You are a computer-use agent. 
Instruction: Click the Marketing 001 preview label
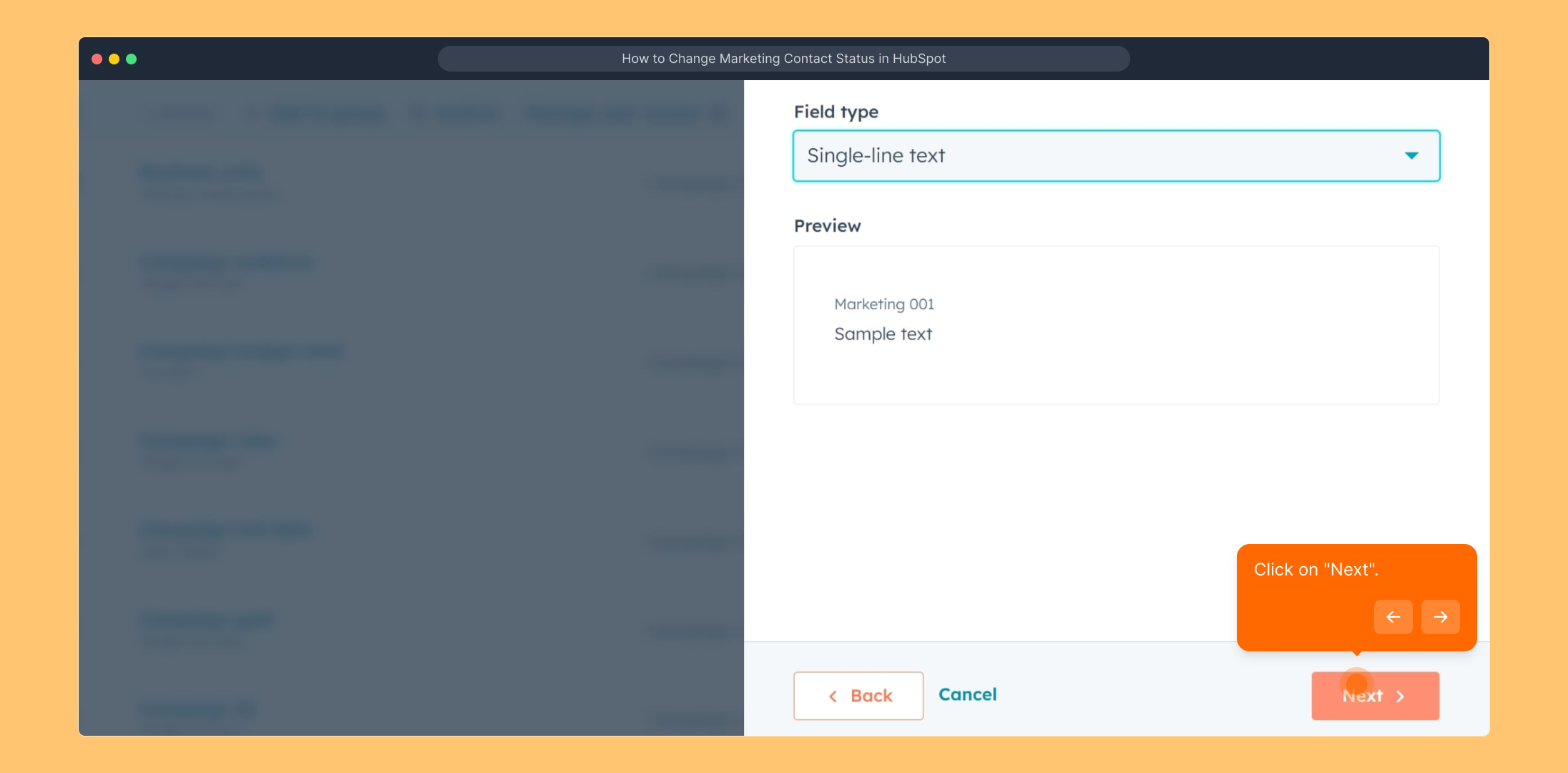click(x=883, y=304)
